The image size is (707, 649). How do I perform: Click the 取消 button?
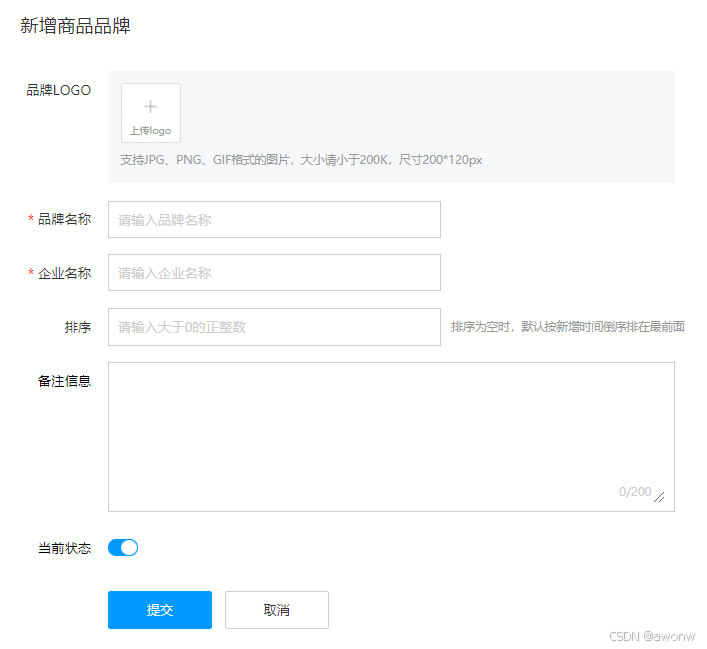pyautogui.click(x=276, y=610)
